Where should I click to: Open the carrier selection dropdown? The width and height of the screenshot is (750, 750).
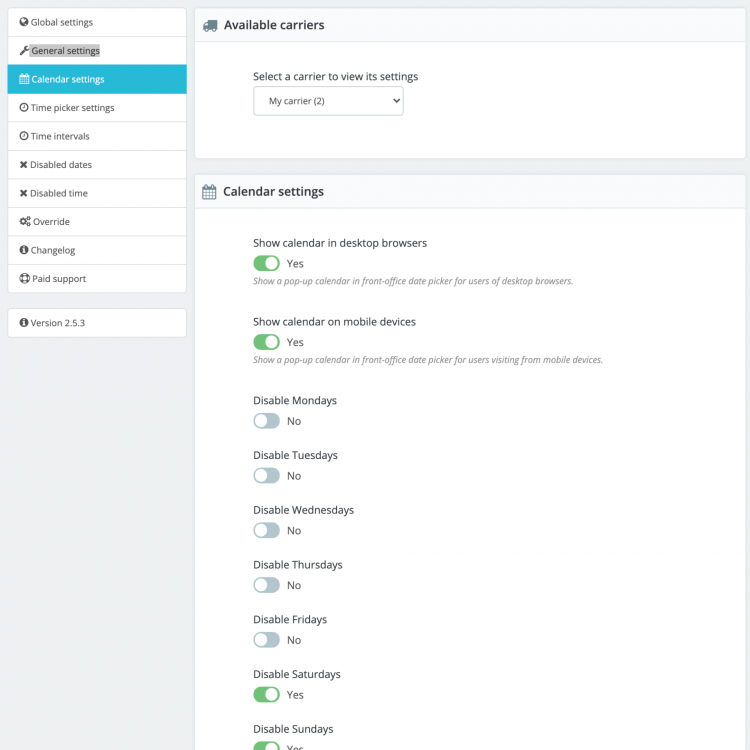point(328,101)
